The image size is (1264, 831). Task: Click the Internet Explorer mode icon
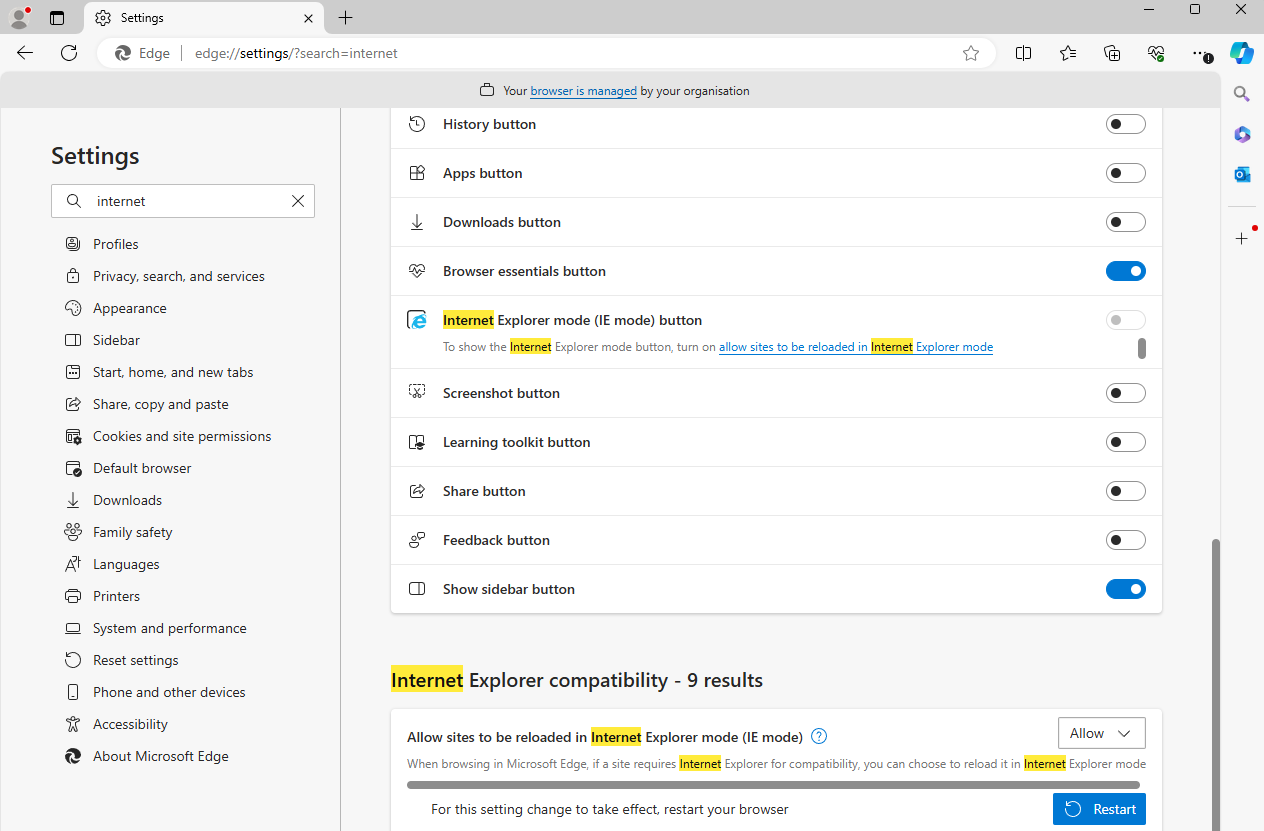tap(418, 320)
